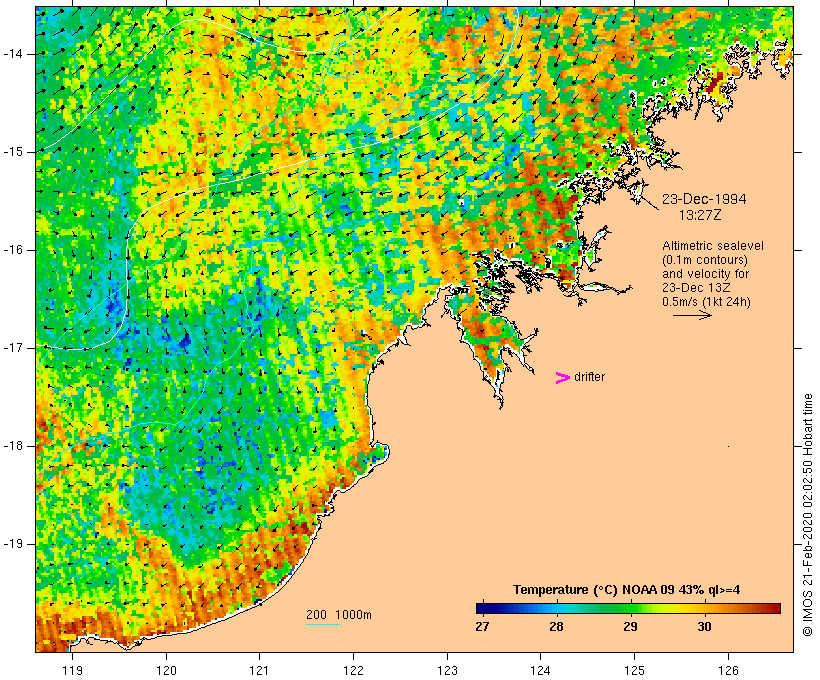Click the time stamp '13:27Z'

click(700, 215)
